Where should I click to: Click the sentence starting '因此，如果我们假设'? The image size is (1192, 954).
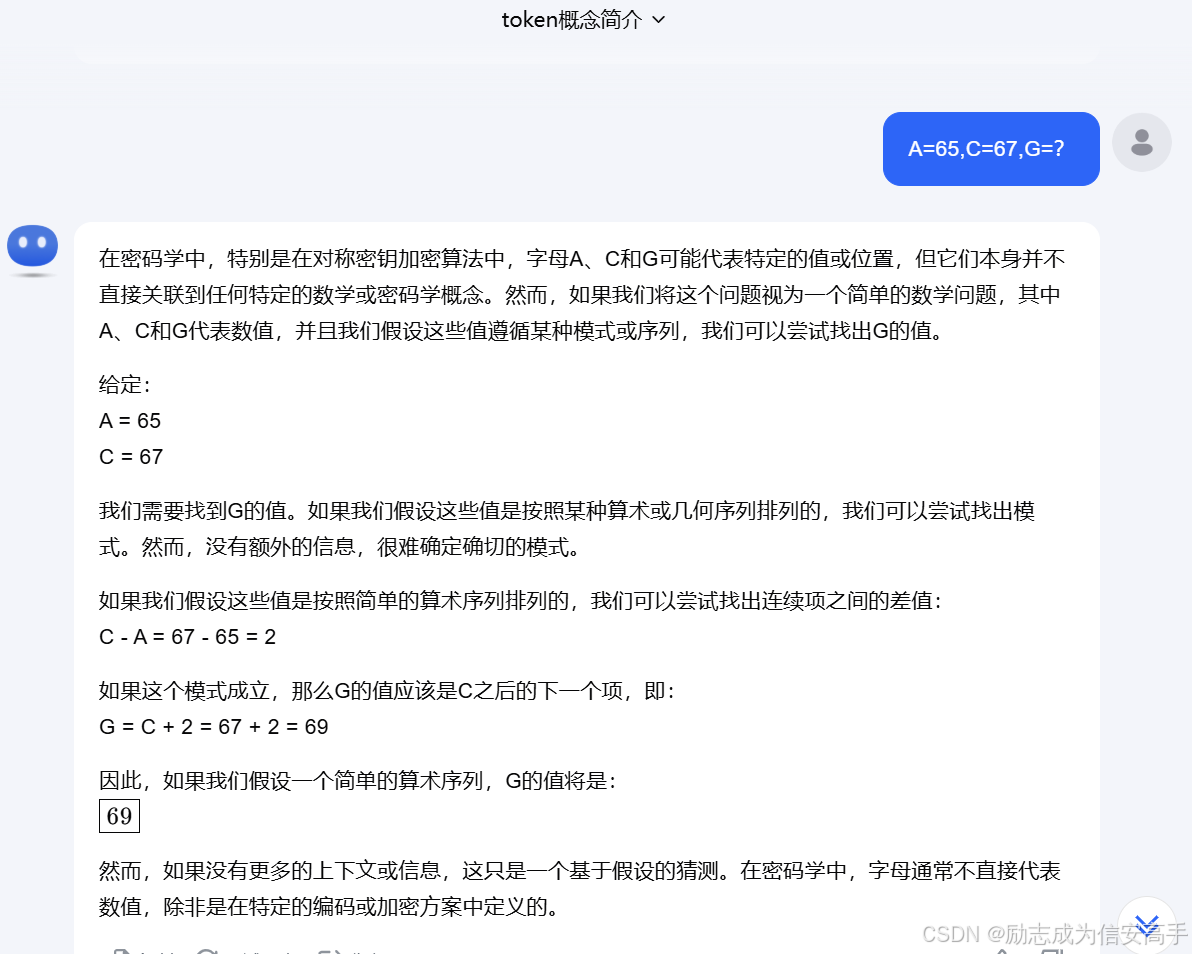point(357,781)
